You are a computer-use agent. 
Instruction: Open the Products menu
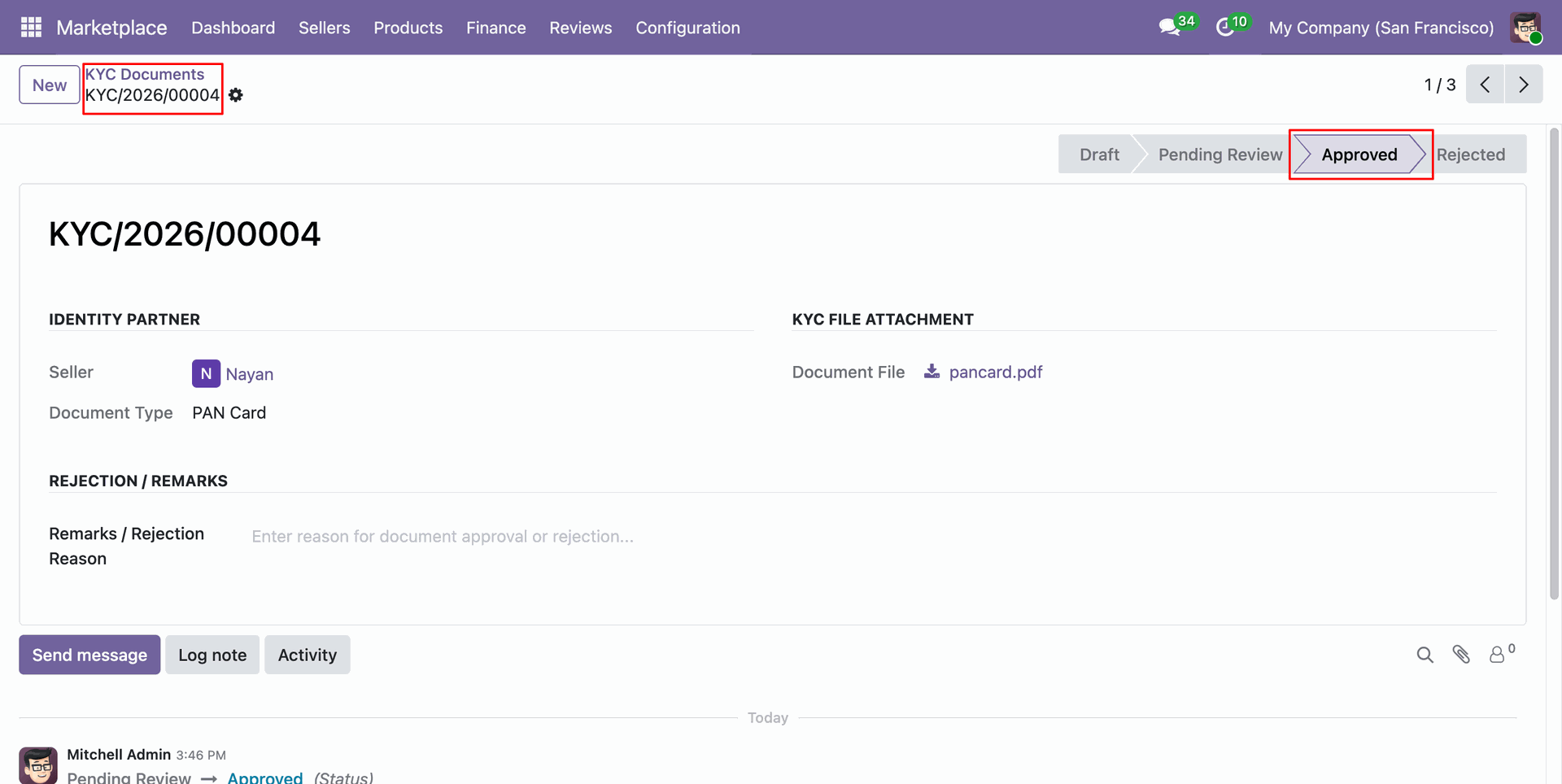(408, 28)
